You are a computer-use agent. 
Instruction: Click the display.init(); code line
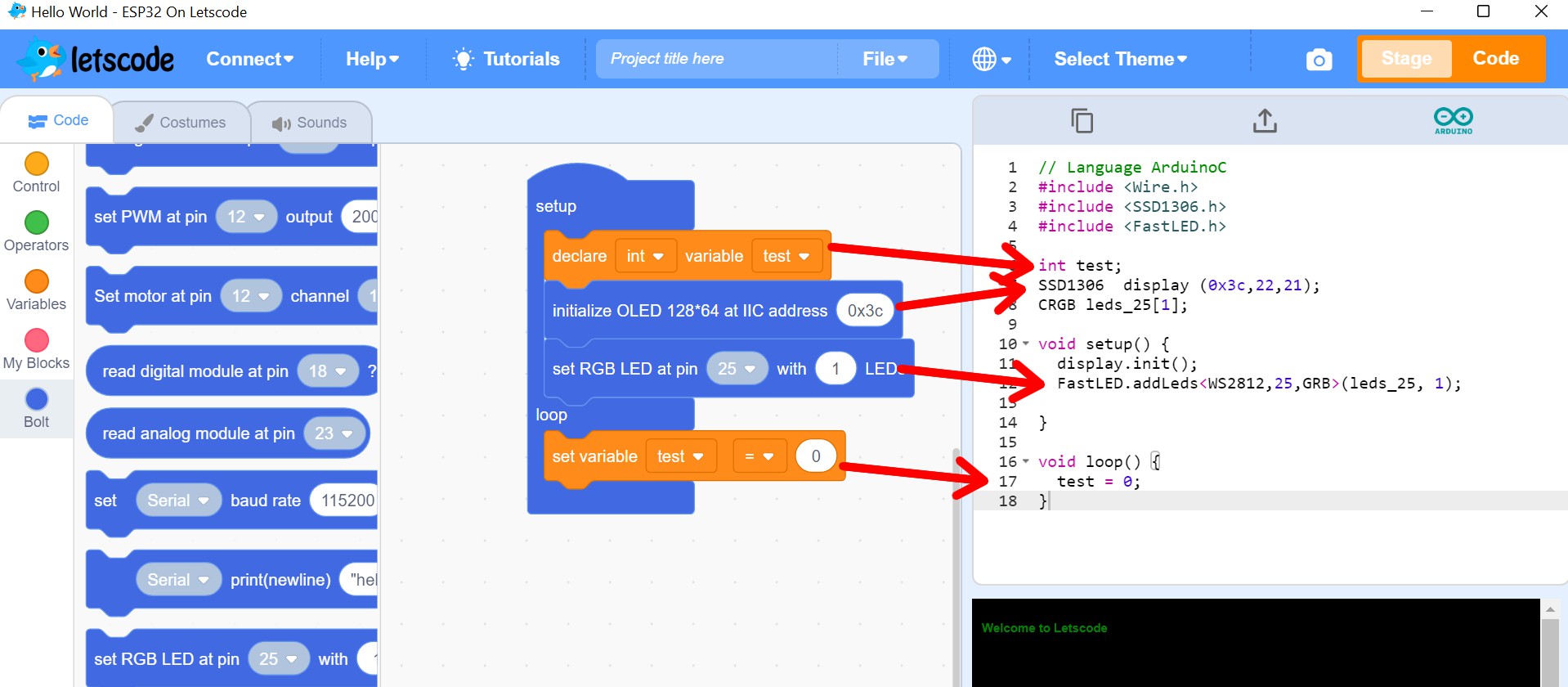pos(1127,364)
